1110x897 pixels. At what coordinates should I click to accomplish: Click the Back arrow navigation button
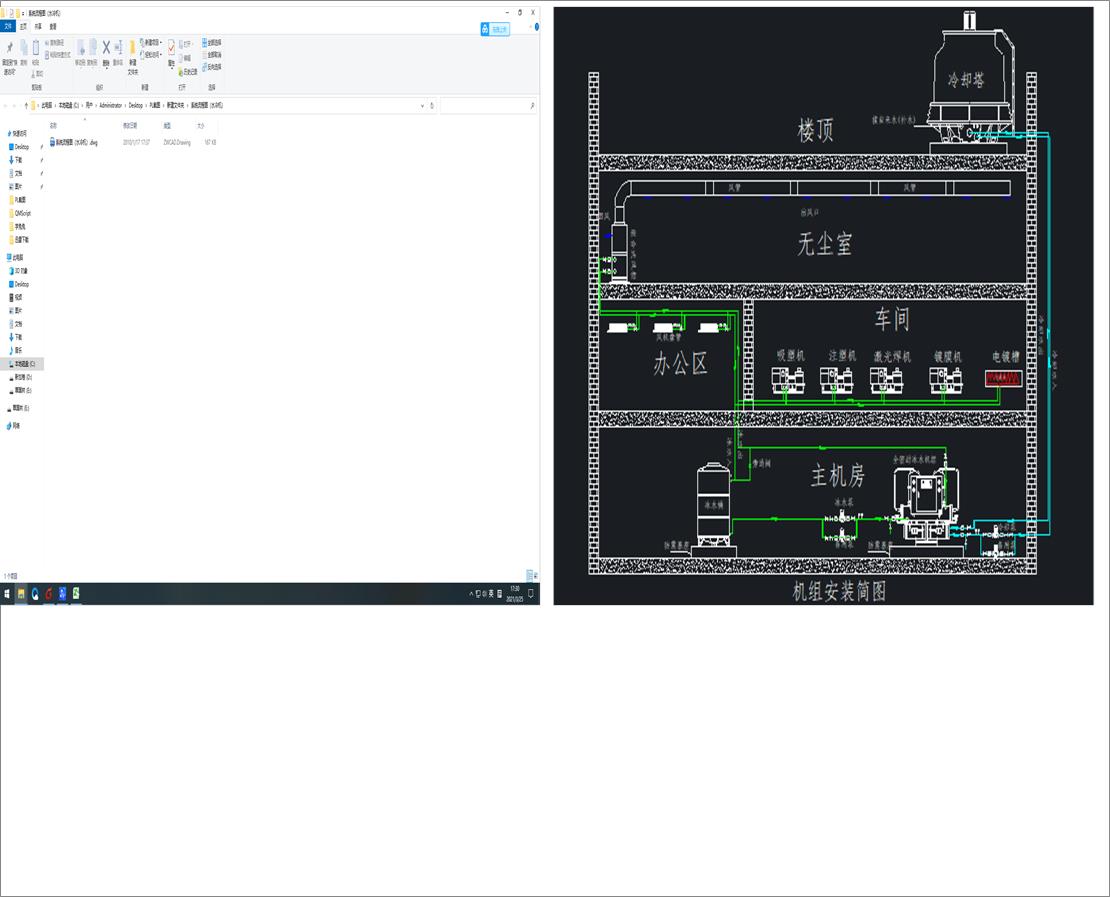coord(6,105)
